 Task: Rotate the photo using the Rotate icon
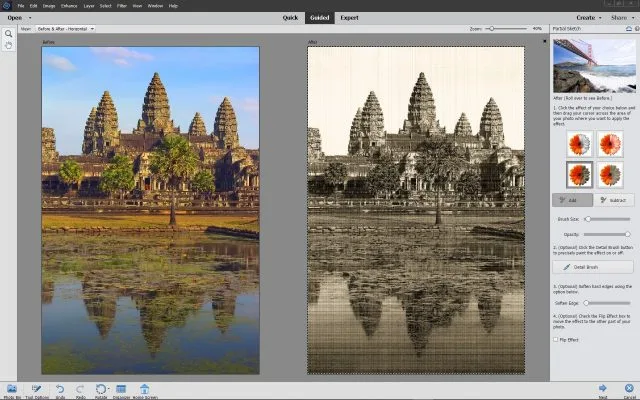100,390
